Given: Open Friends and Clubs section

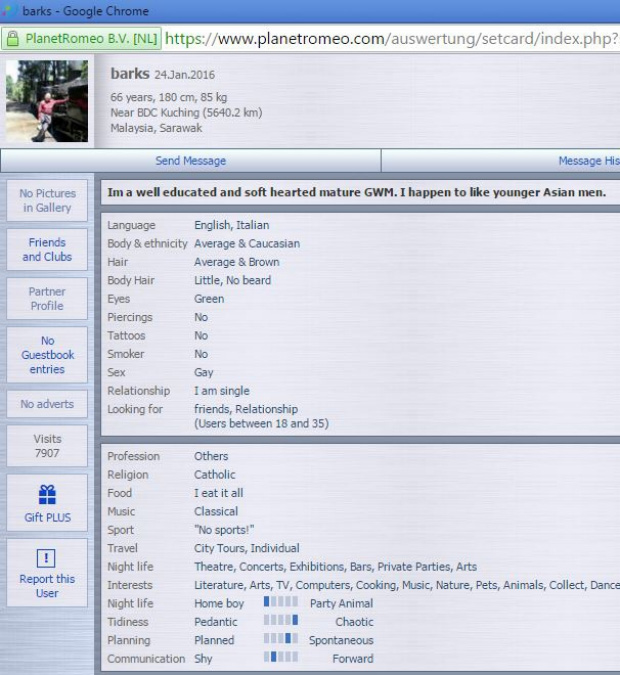Looking at the screenshot, I should click(47, 250).
